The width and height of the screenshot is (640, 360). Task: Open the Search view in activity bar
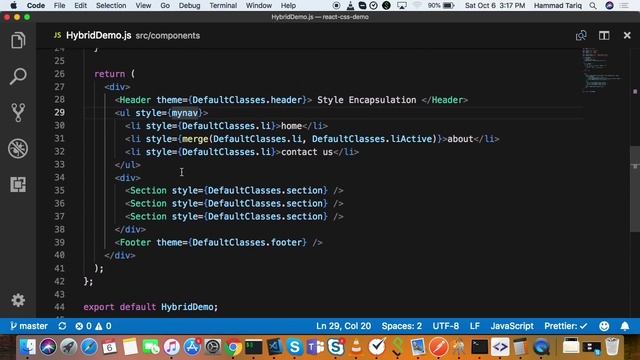coord(18,76)
